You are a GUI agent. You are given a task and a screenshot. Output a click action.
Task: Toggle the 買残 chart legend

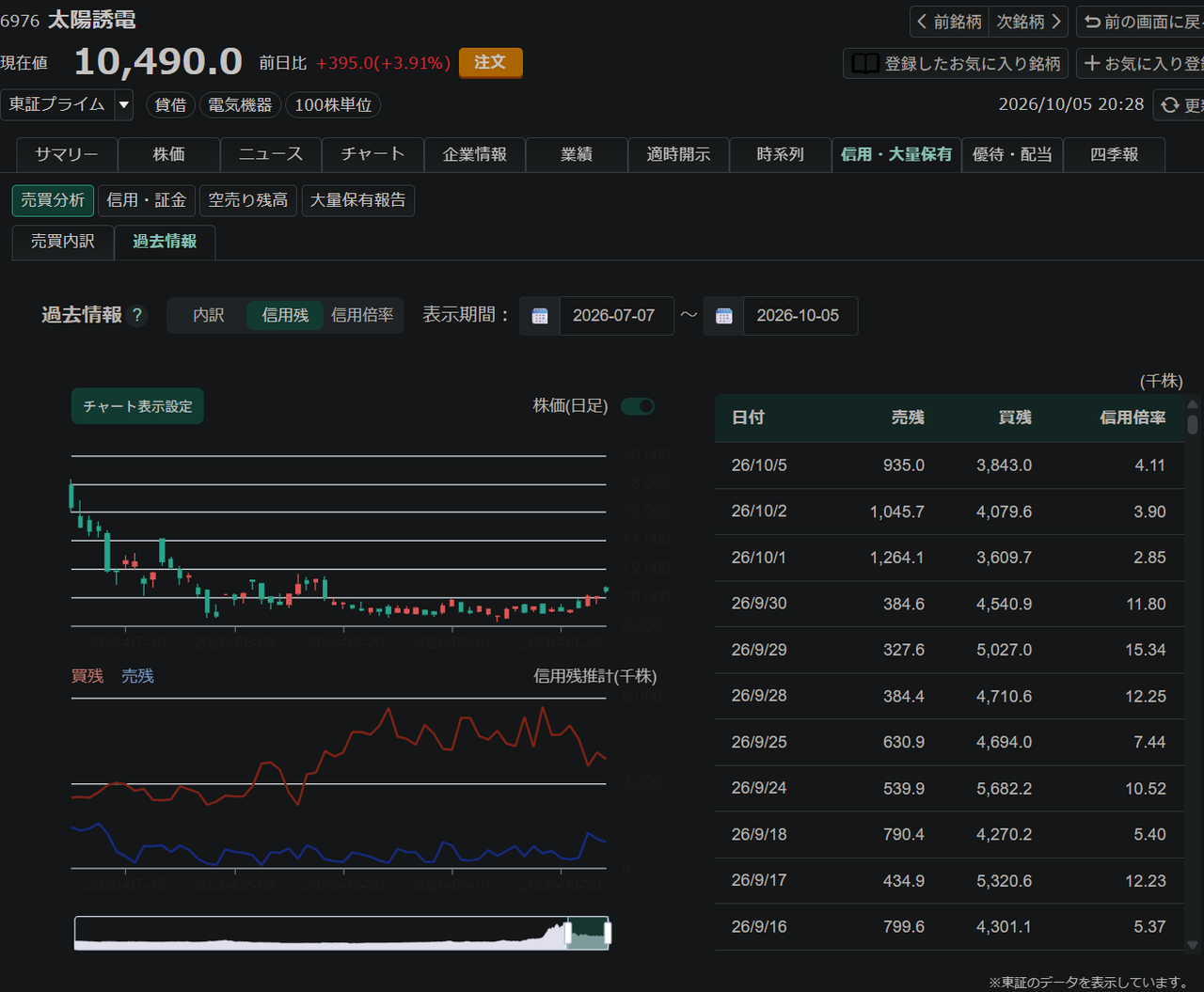[x=87, y=676]
